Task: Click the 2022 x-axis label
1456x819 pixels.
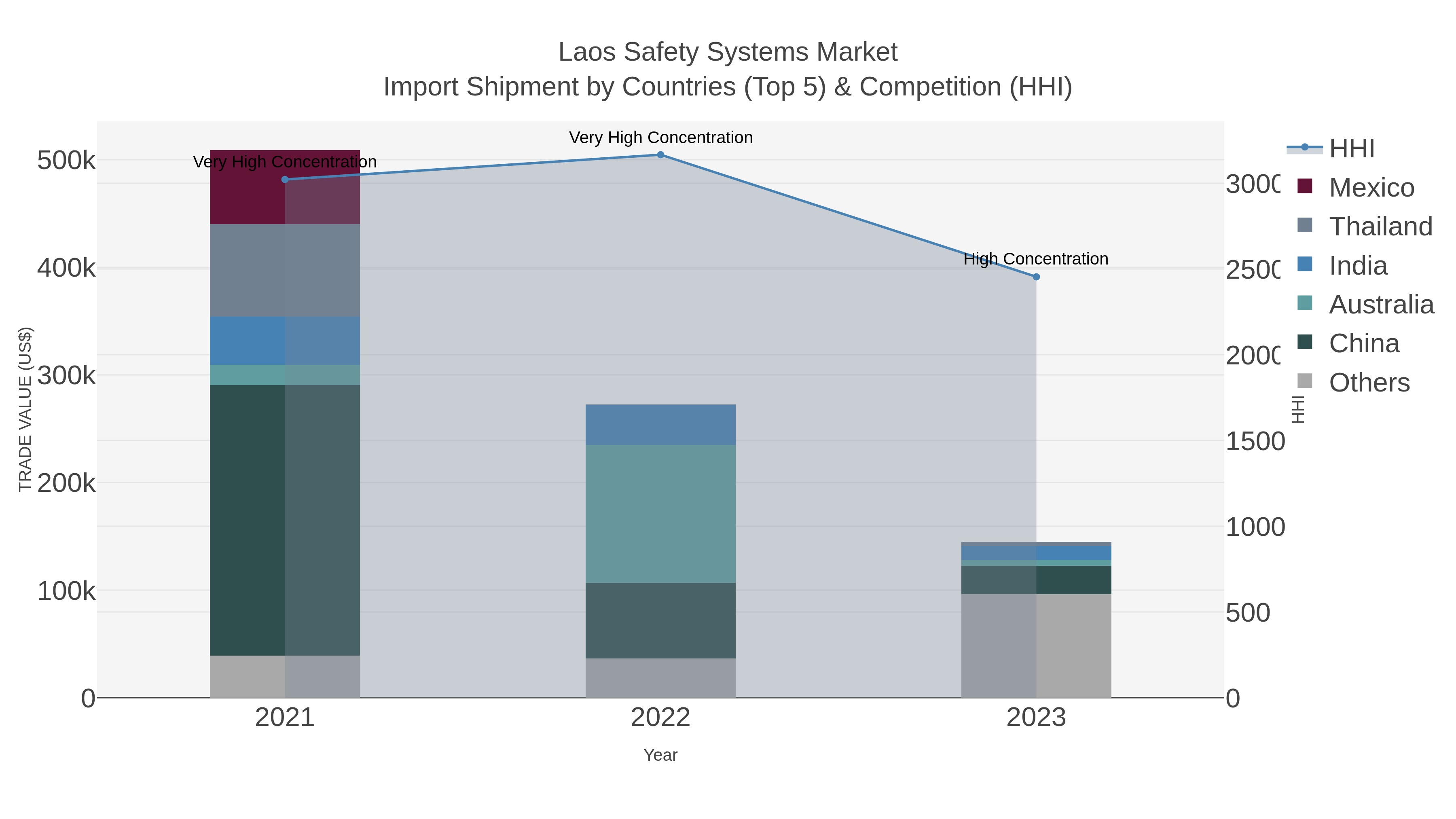Action: click(660, 718)
